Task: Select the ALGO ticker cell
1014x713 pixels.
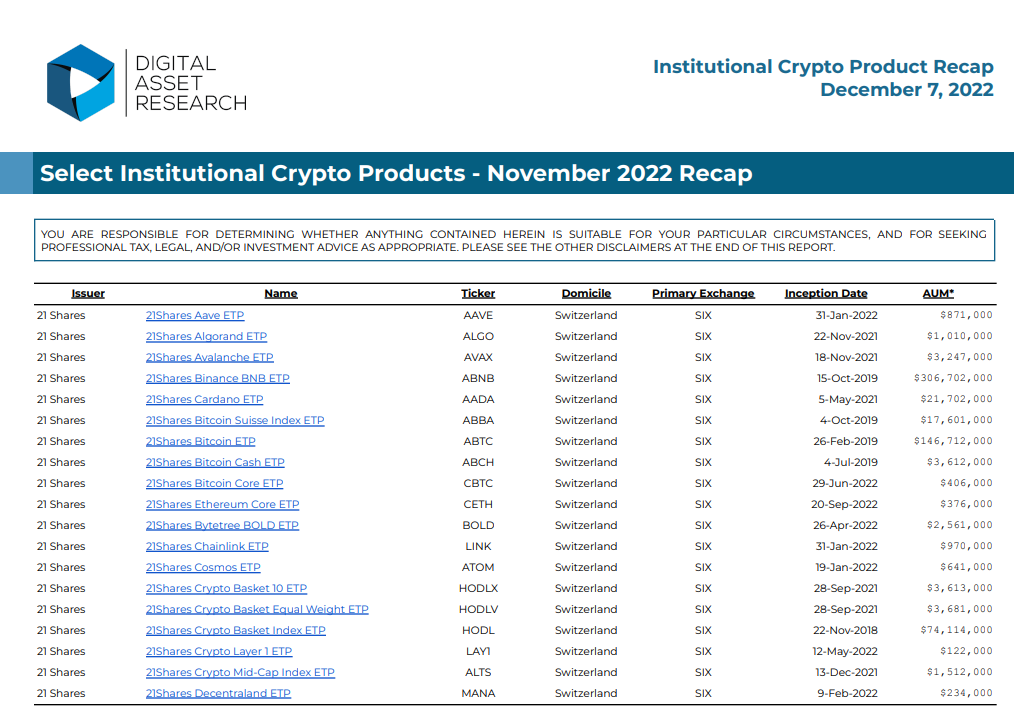Action: [x=478, y=336]
